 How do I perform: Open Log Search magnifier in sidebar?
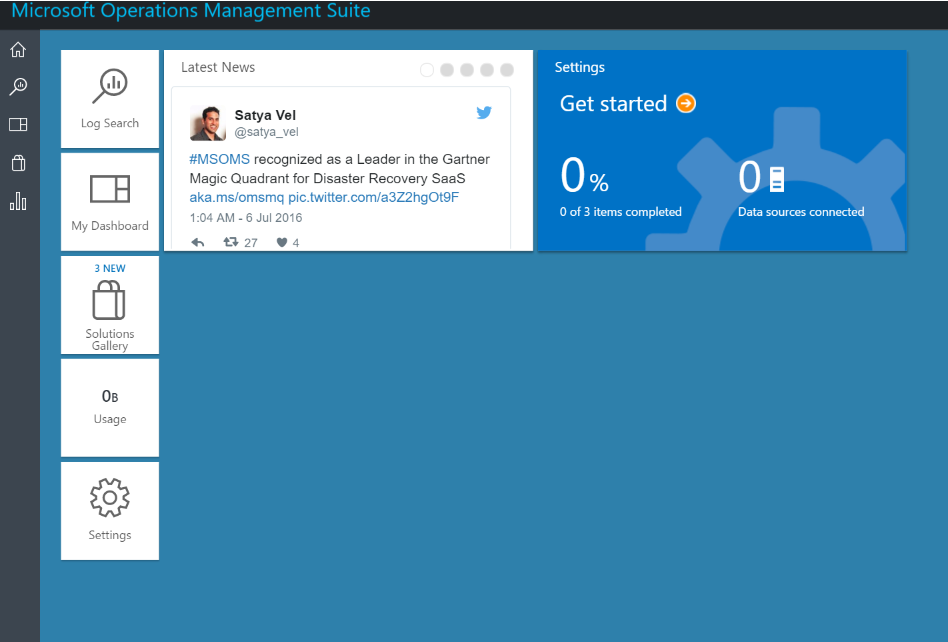[18, 86]
